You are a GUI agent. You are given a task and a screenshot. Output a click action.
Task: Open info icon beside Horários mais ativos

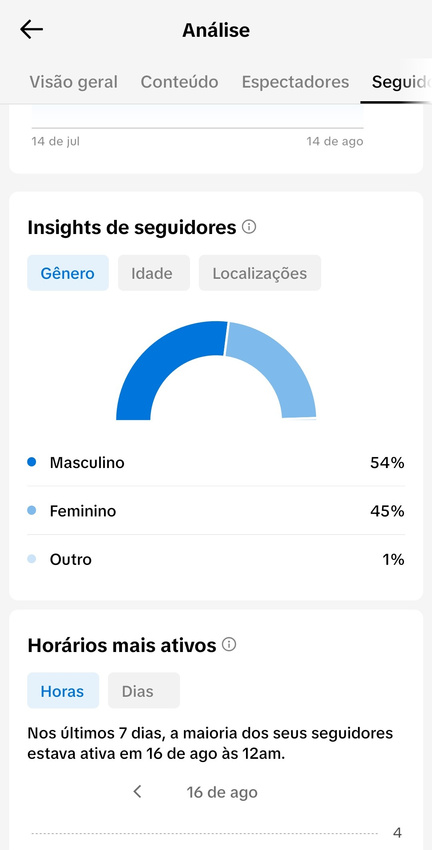click(229, 645)
